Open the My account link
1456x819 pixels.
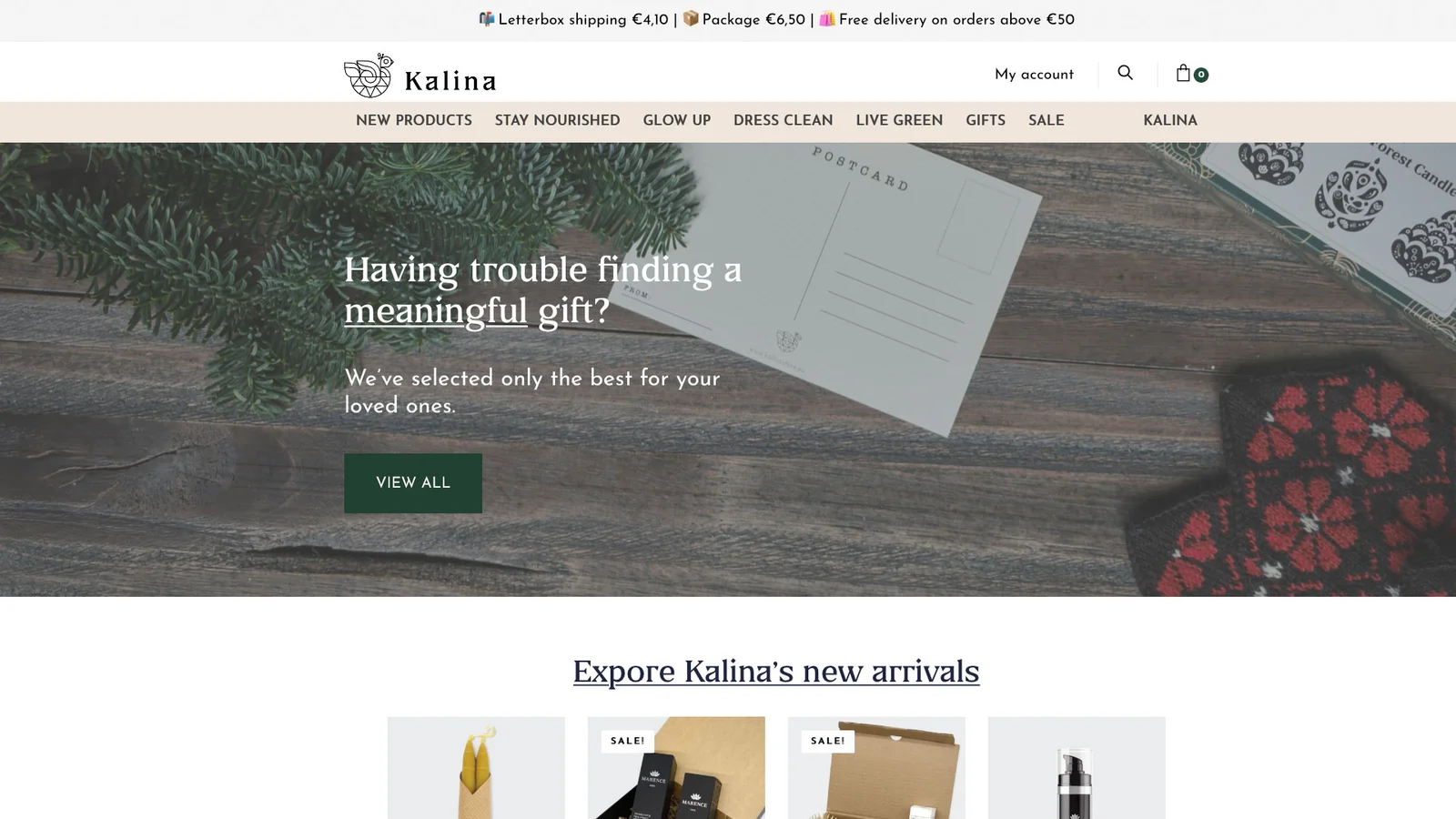[1034, 75]
